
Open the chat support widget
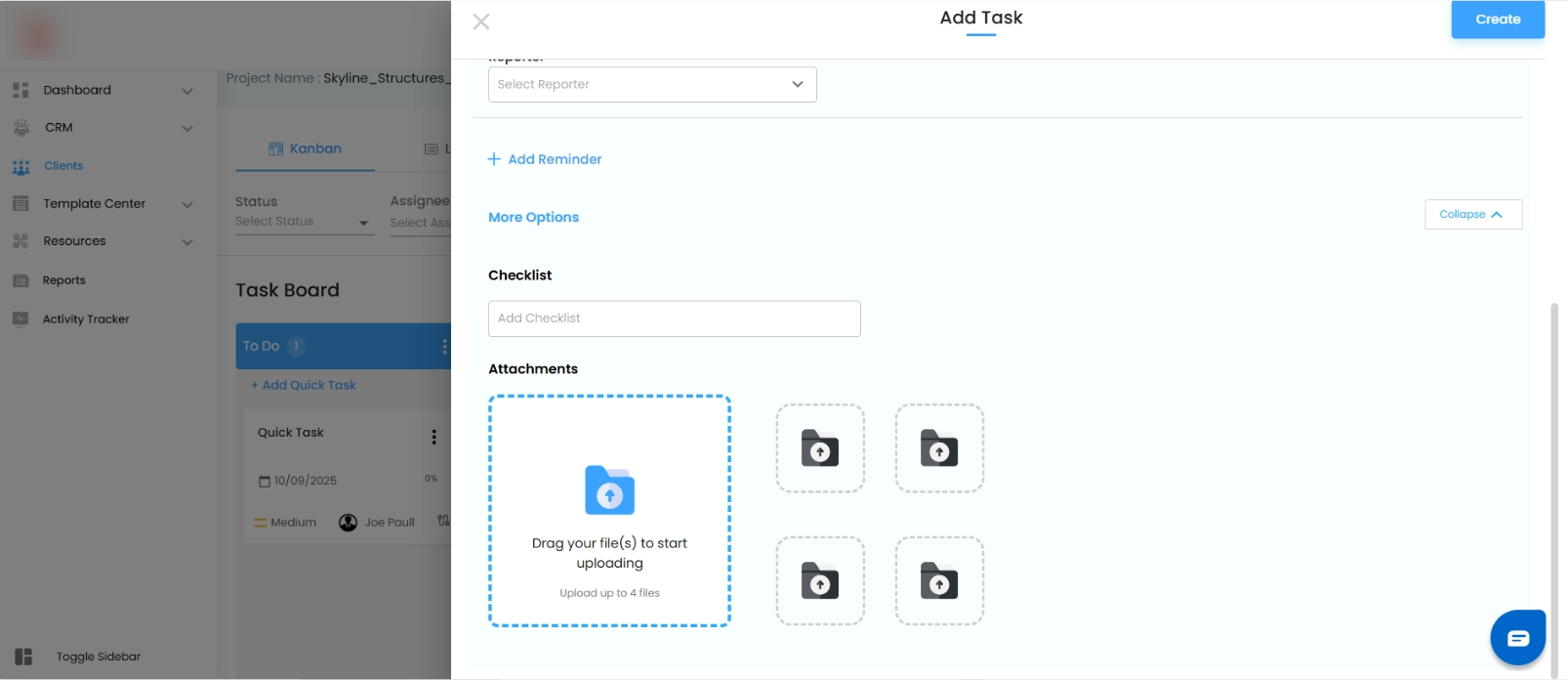point(1517,638)
